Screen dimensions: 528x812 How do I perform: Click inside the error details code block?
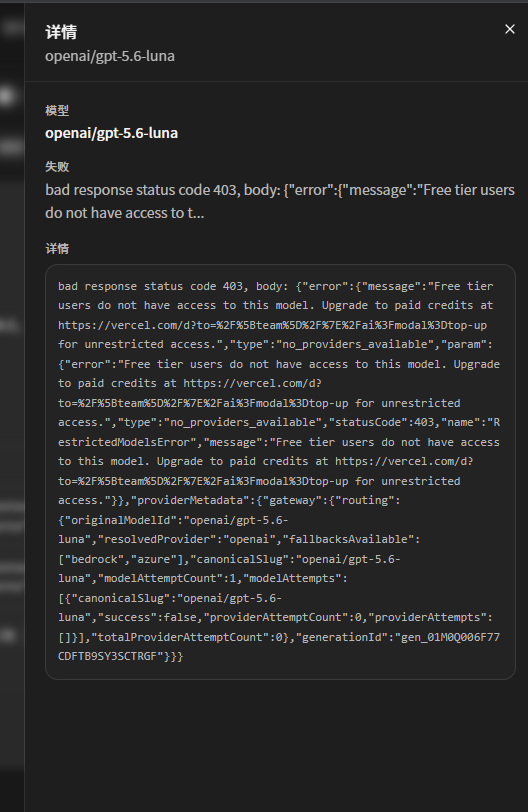[x=281, y=472]
